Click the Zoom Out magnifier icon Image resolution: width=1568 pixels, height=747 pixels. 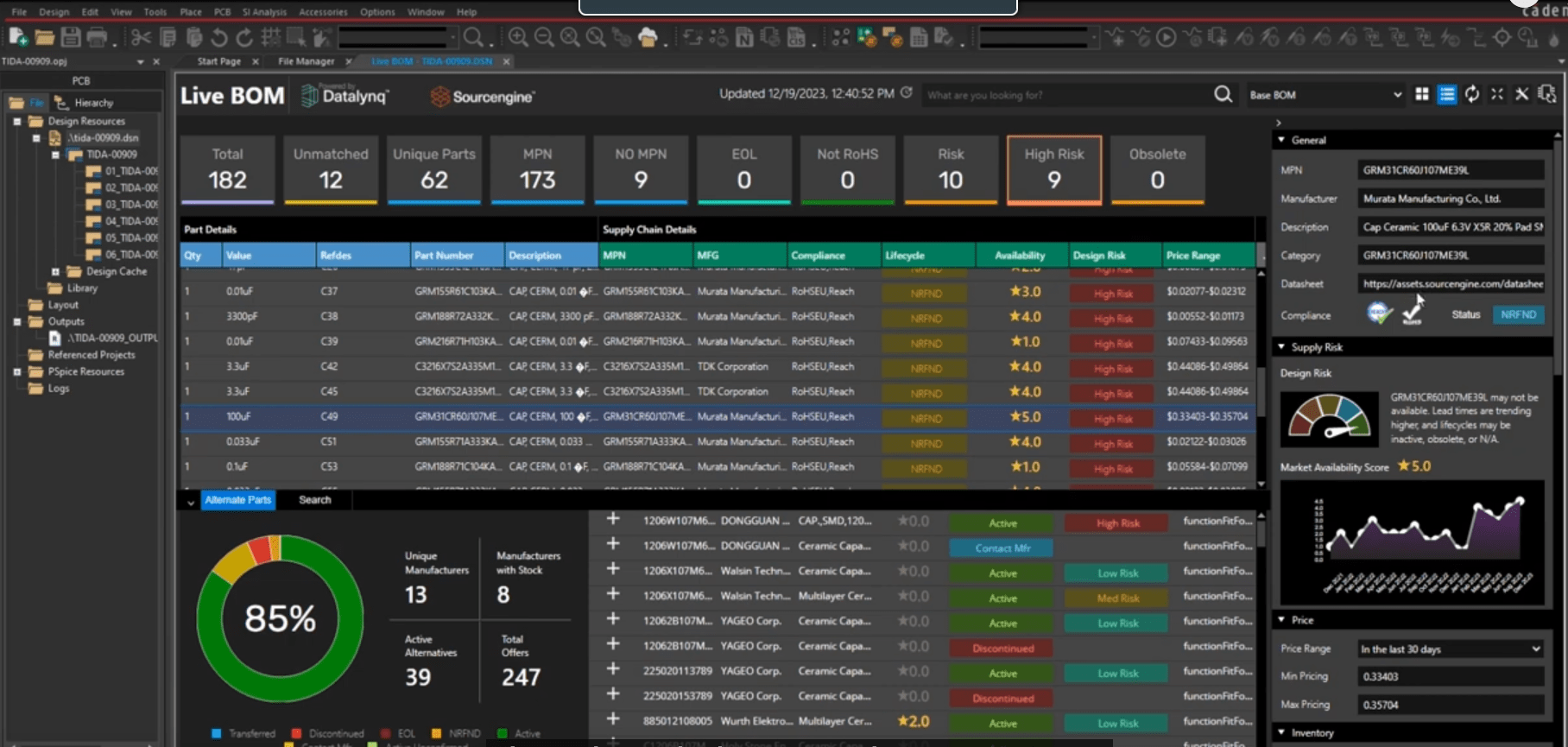(544, 37)
